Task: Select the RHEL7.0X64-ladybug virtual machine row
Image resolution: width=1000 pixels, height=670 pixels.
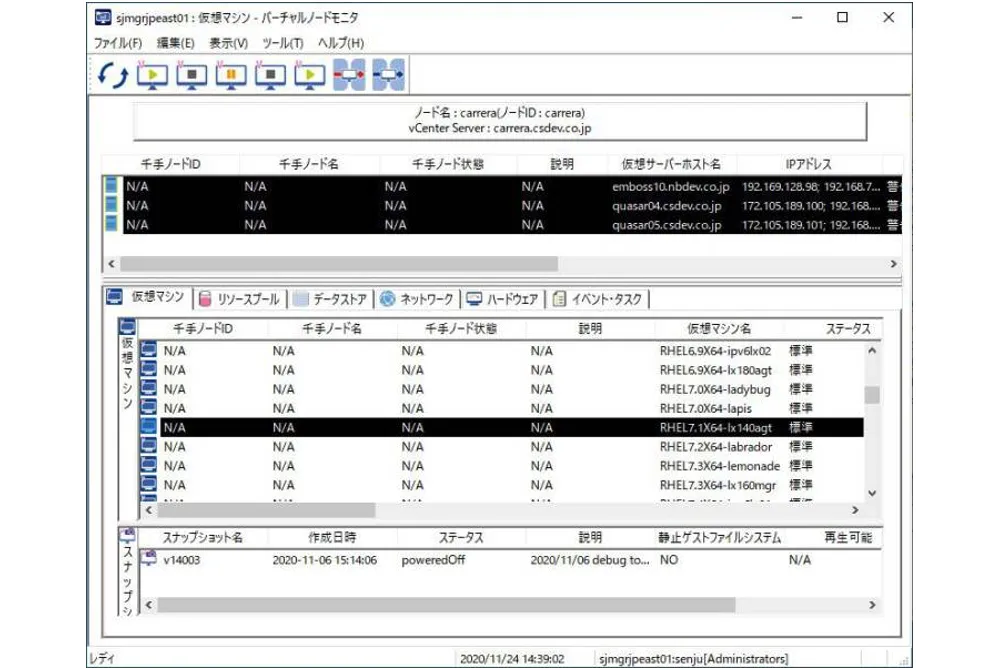Action: tap(501, 389)
